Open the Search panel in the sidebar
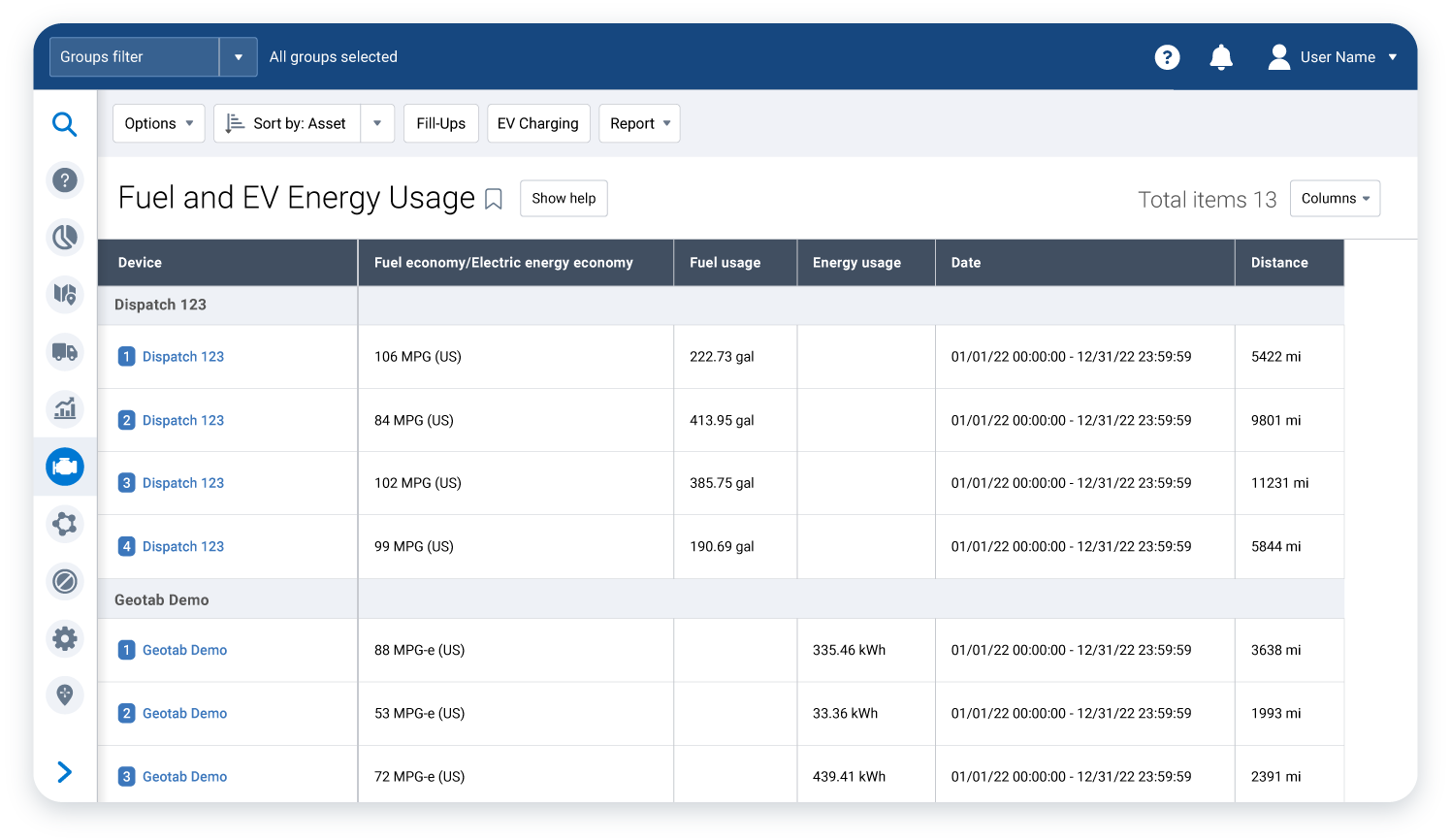 pyautogui.click(x=64, y=123)
